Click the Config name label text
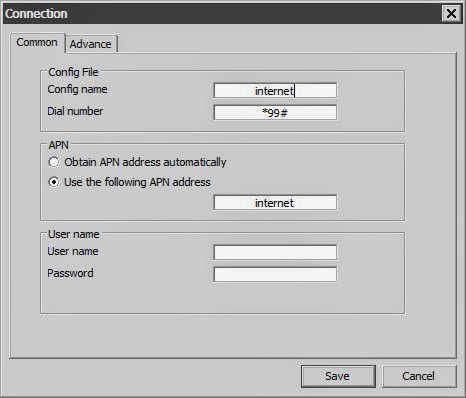Viewport: 466px width, 398px height. point(77,89)
